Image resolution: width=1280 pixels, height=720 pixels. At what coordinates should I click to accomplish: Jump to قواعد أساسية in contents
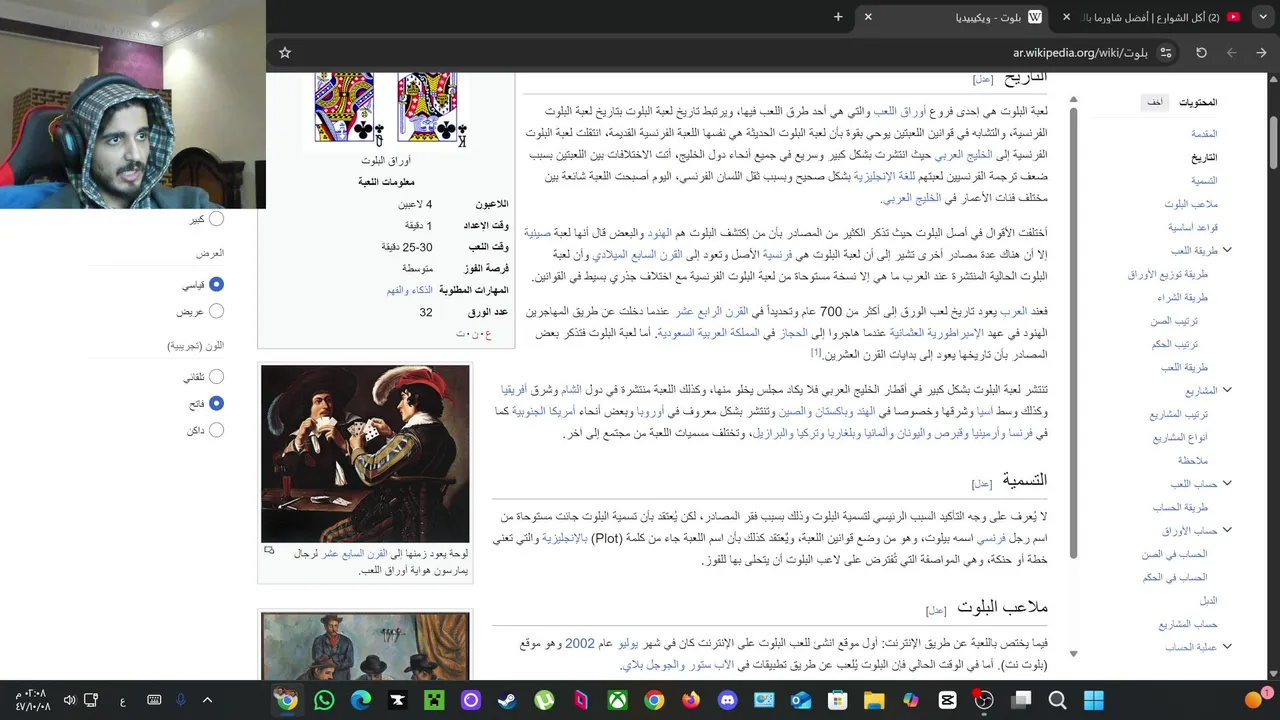click(x=1193, y=227)
